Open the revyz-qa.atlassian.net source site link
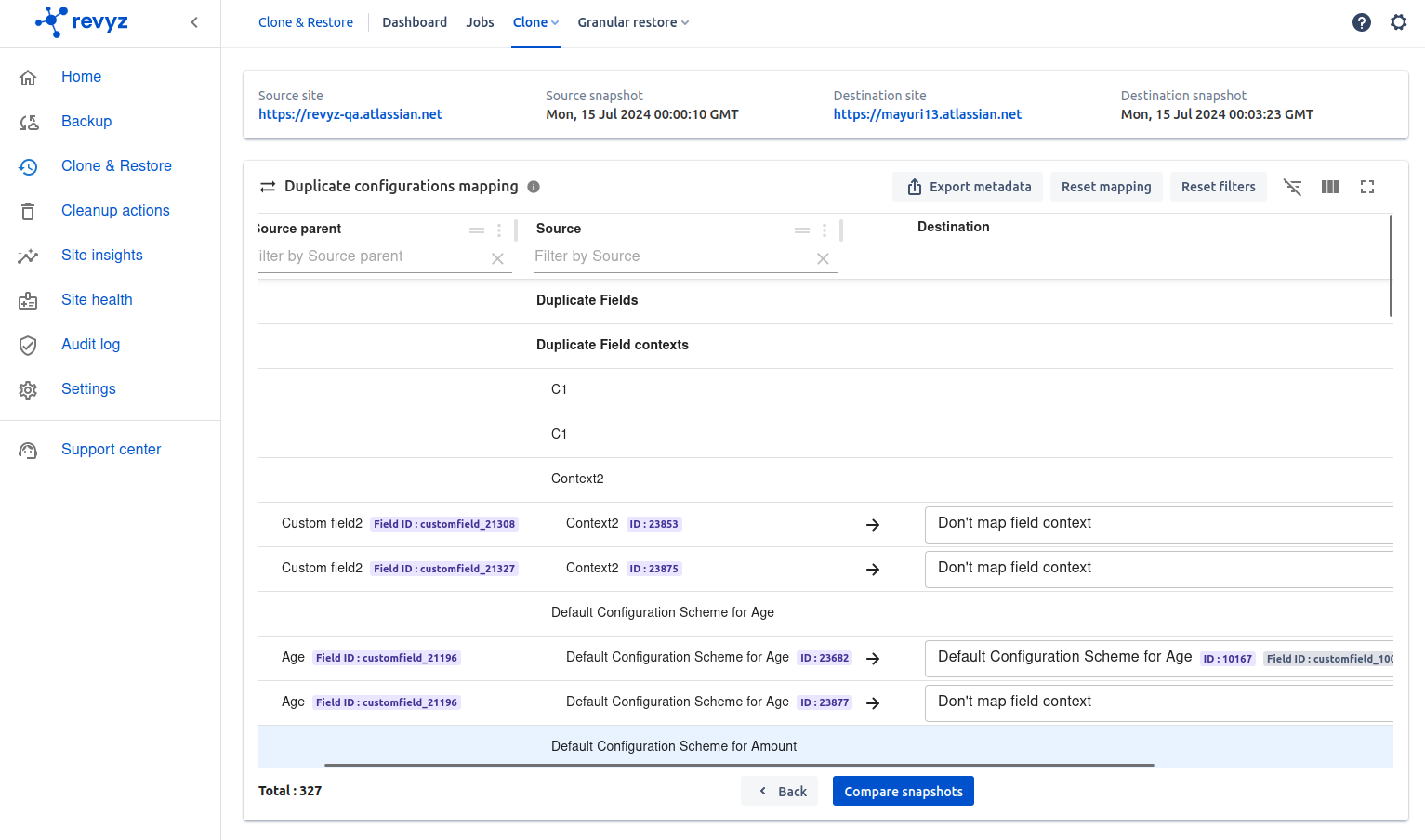 point(350,114)
